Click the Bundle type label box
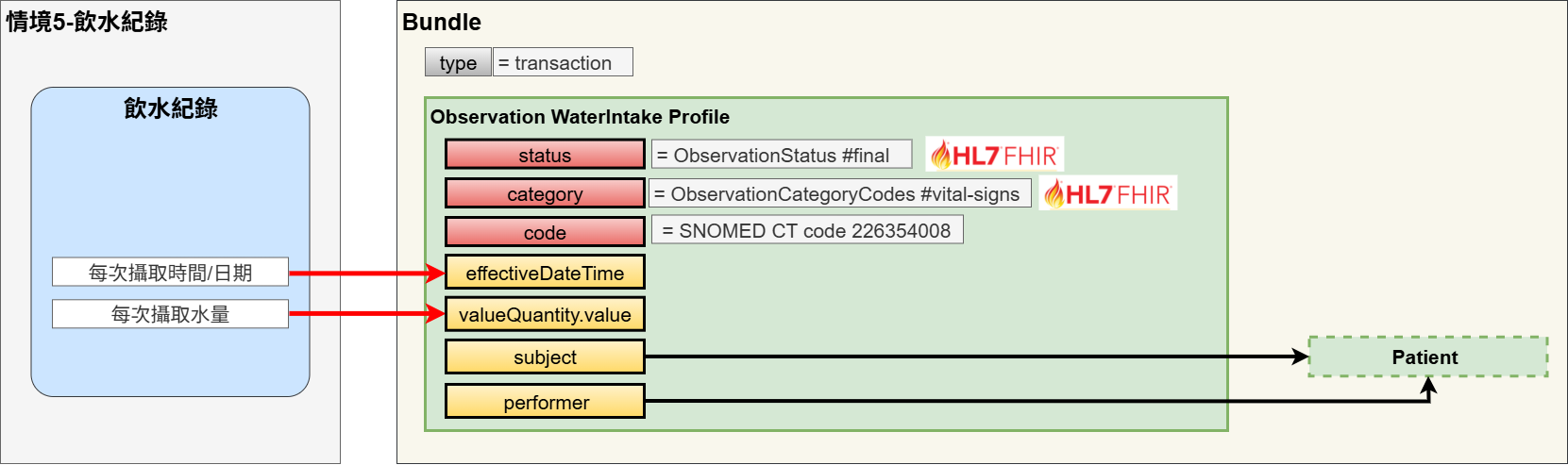 [458, 62]
